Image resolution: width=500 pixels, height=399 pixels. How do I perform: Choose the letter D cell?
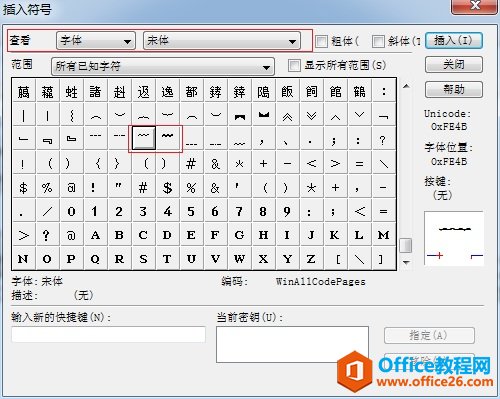pyautogui.click(x=168, y=234)
